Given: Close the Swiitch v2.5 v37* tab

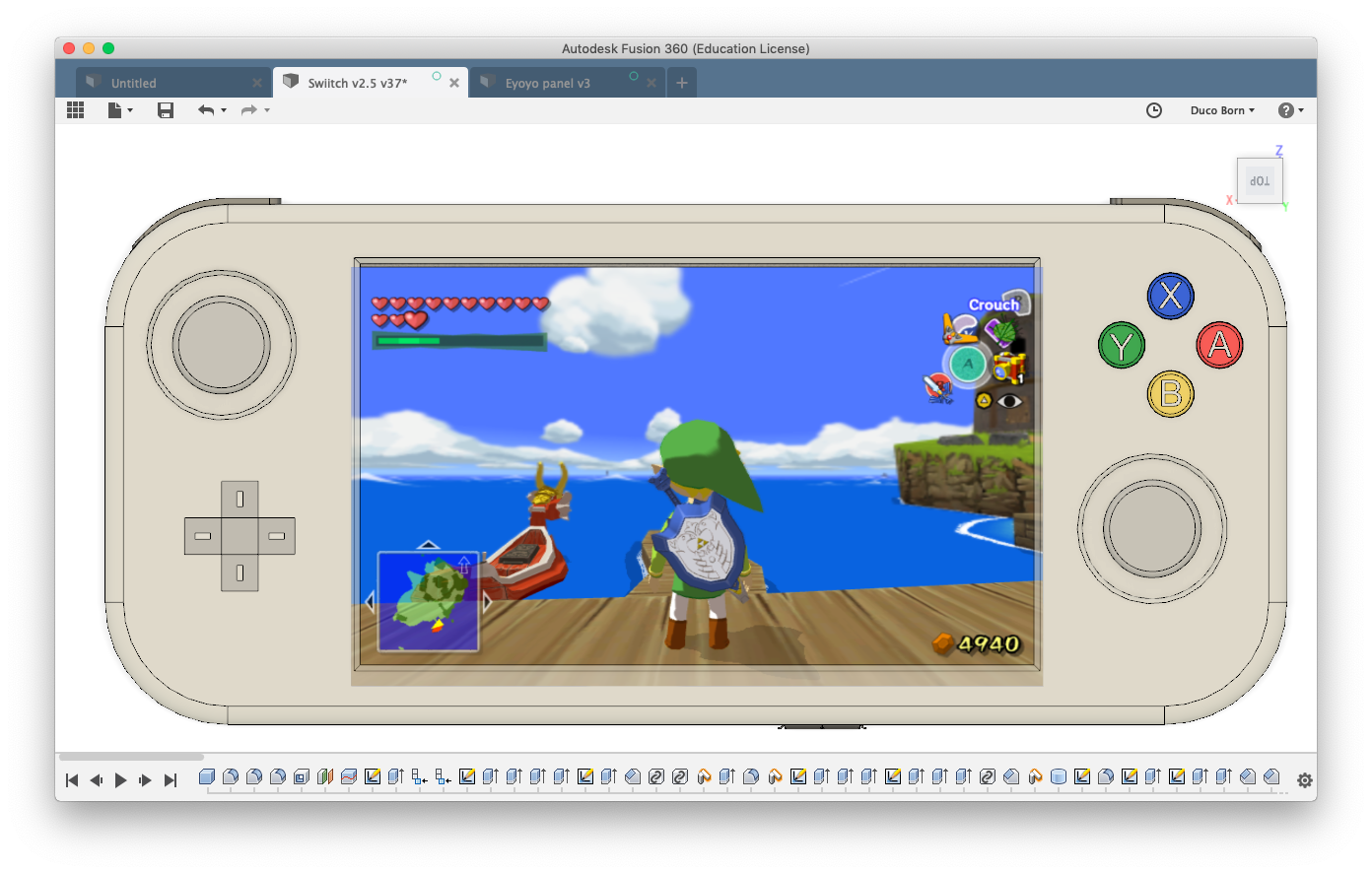Looking at the screenshot, I should pos(454,83).
